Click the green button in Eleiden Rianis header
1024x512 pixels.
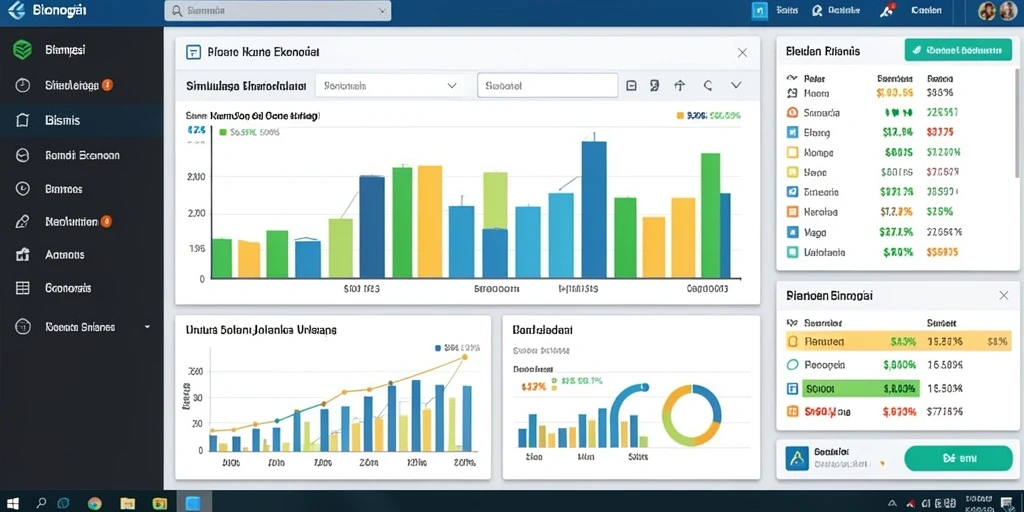point(957,50)
